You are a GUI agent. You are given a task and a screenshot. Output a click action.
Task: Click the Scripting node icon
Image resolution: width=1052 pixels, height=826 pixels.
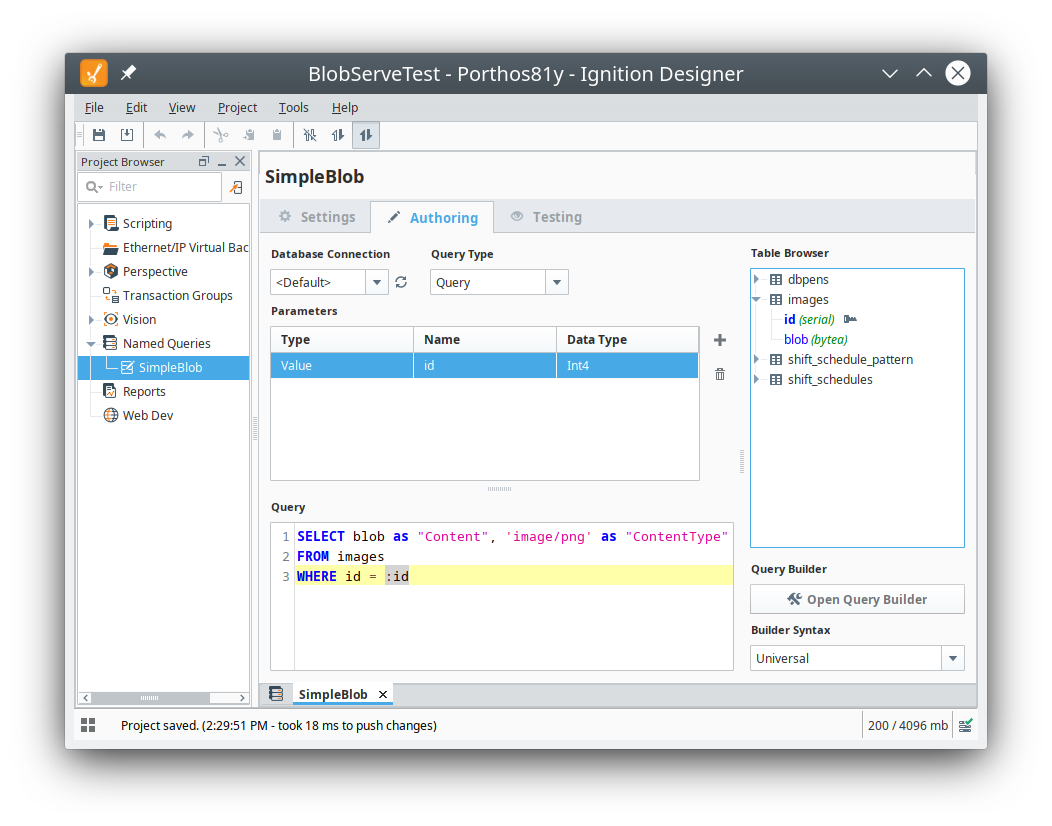pyautogui.click(x=111, y=223)
